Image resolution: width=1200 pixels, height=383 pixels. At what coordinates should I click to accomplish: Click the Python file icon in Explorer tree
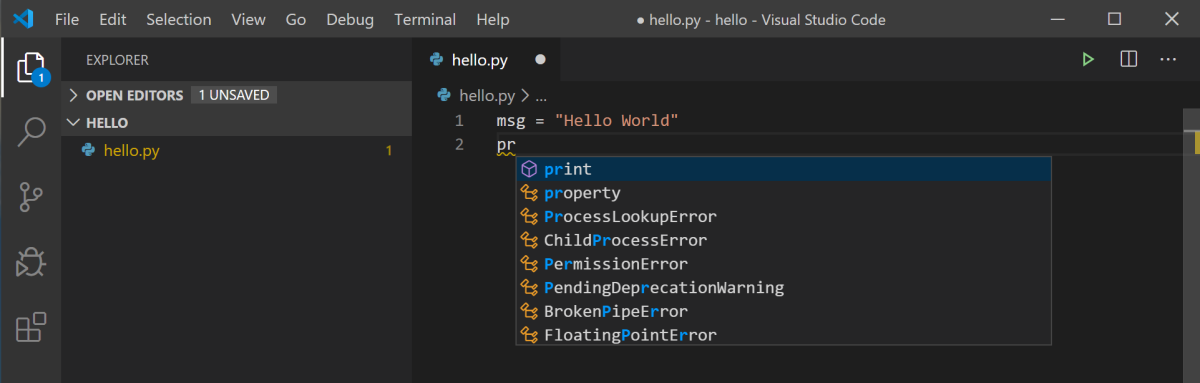89,151
